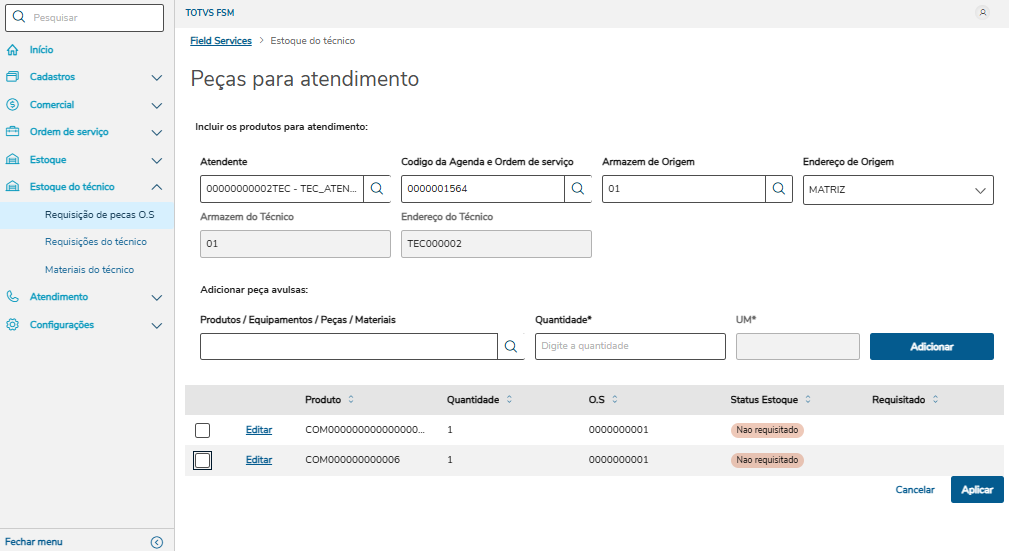Open lookup for Codigo da Agenda field
The height and width of the screenshot is (551, 1009).
click(x=578, y=188)
